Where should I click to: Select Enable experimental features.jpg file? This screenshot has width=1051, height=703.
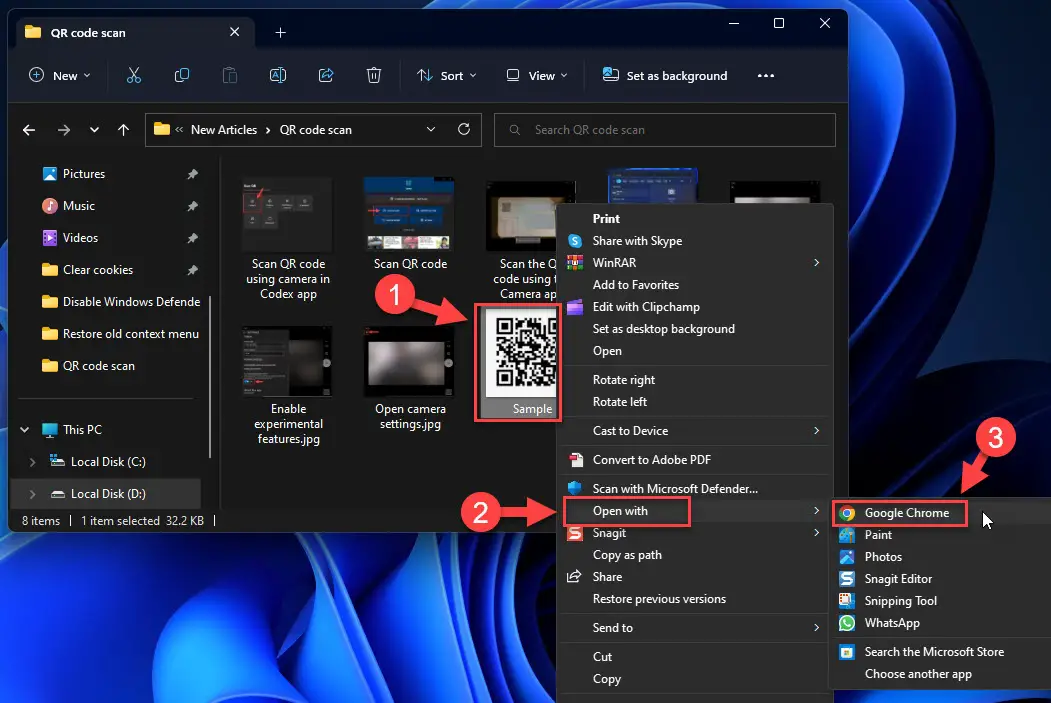tap(288, 387)
